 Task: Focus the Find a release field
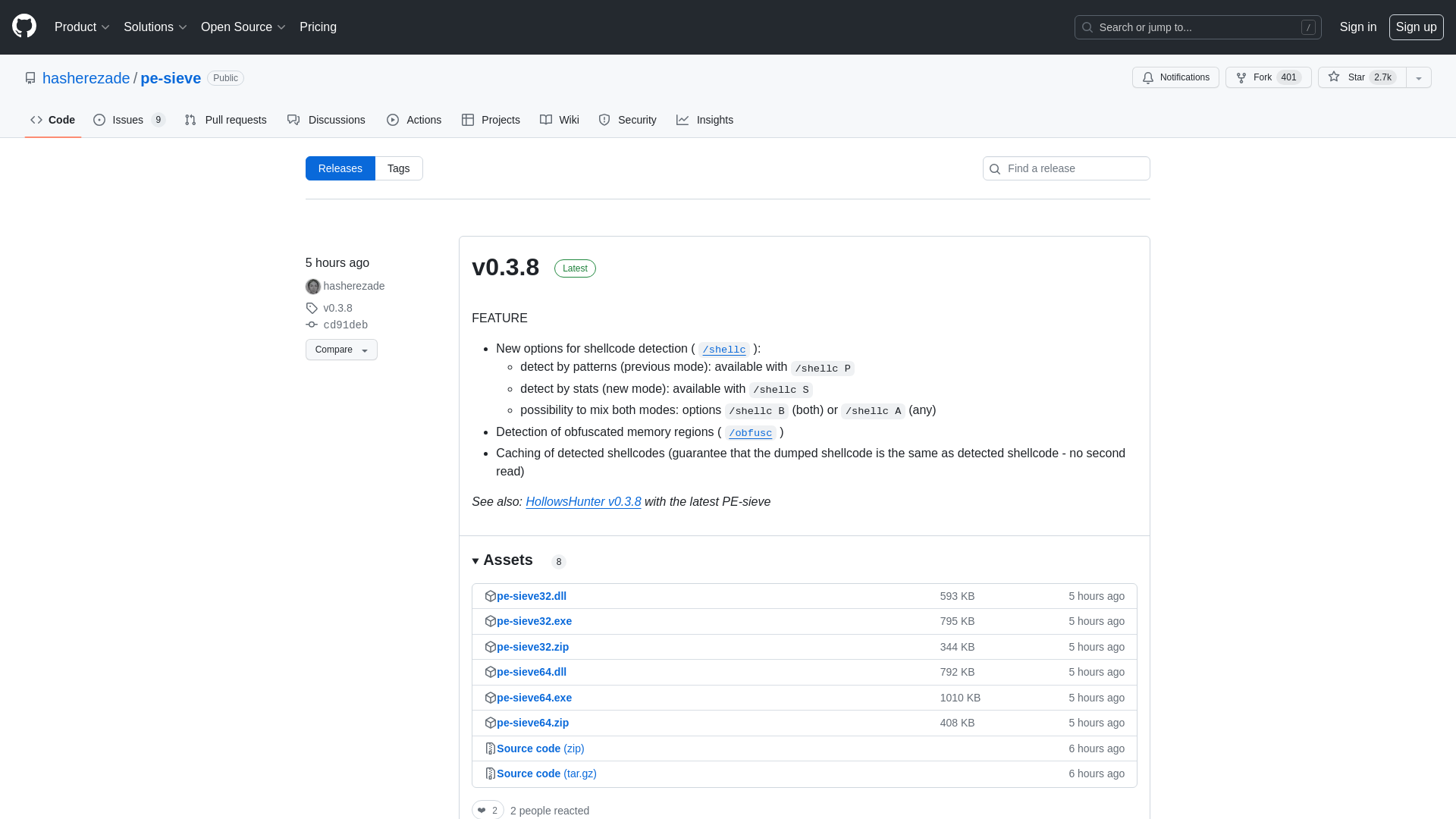pyautogui.click(x=1066, y=168)
